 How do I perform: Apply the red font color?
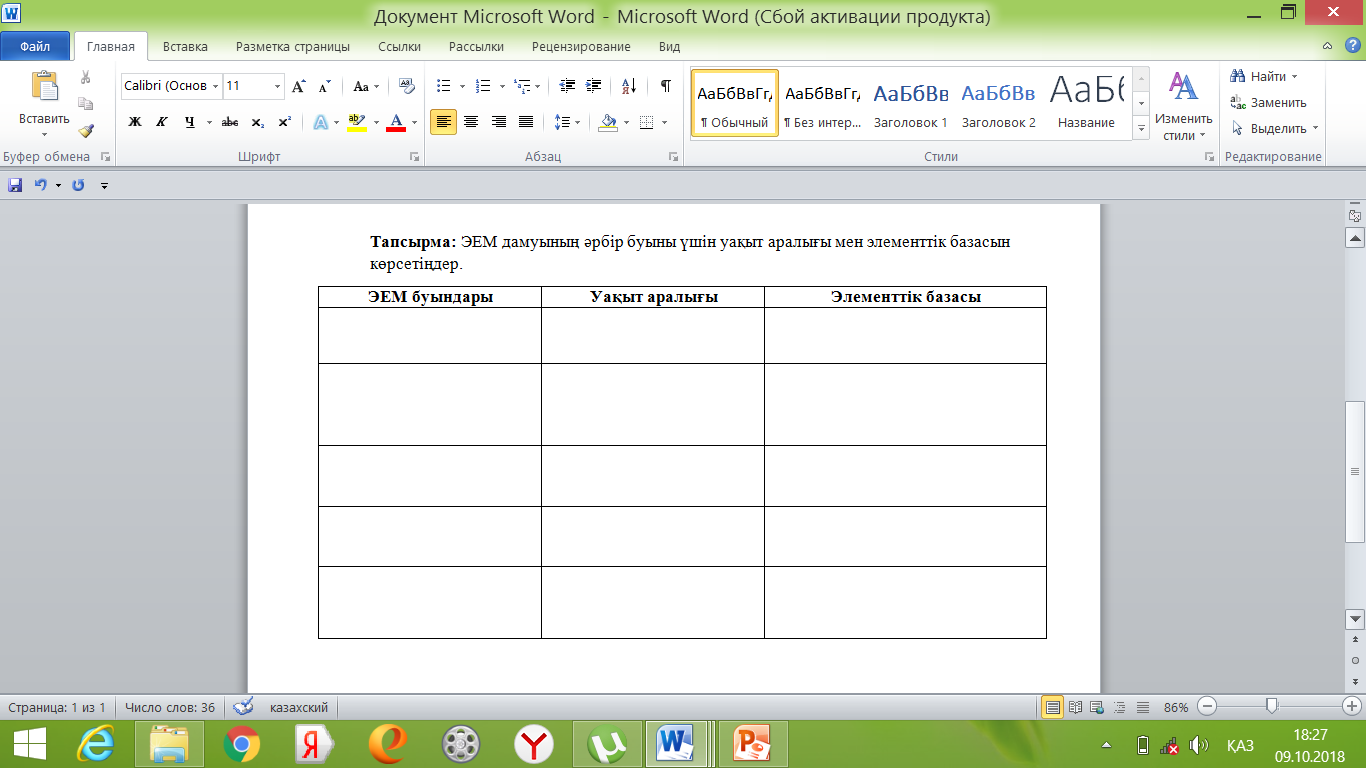click(395, 122)
